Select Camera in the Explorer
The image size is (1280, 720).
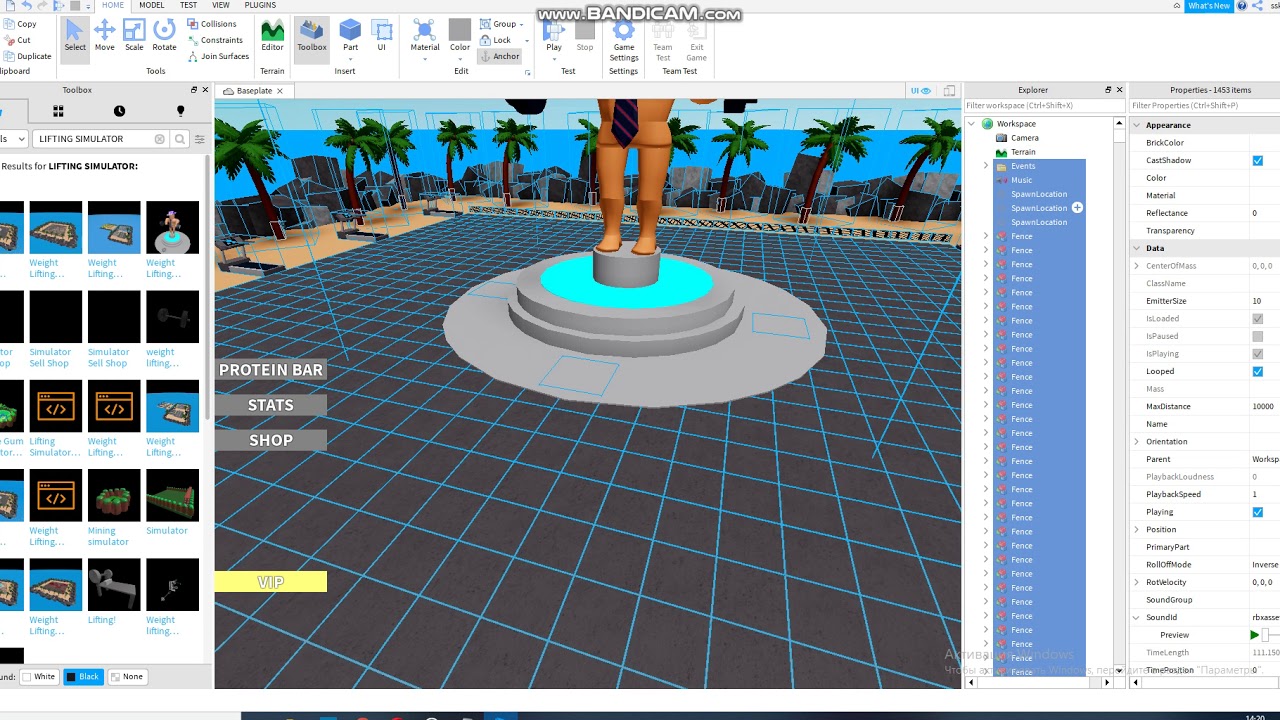[1024, 138]
